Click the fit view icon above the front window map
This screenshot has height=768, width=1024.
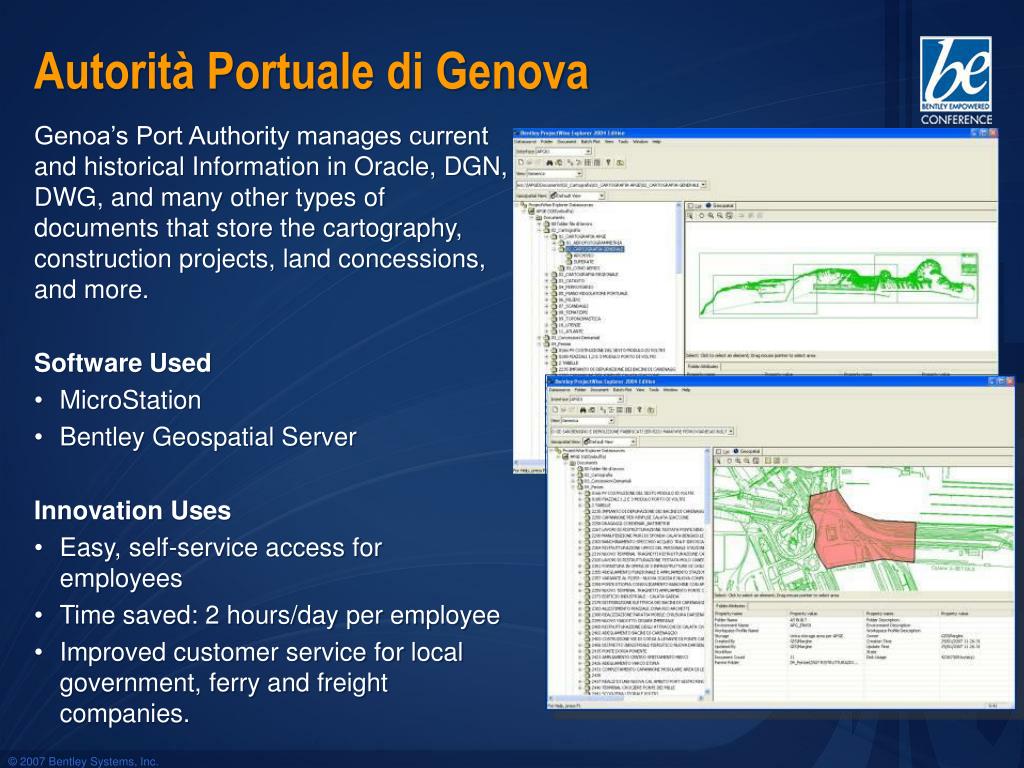coord(756,460)
